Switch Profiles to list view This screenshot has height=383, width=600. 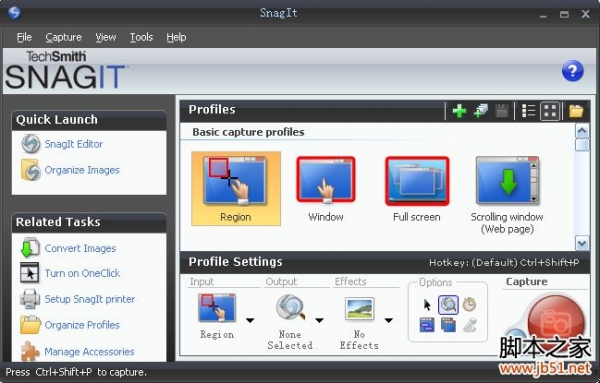point(528,111)
